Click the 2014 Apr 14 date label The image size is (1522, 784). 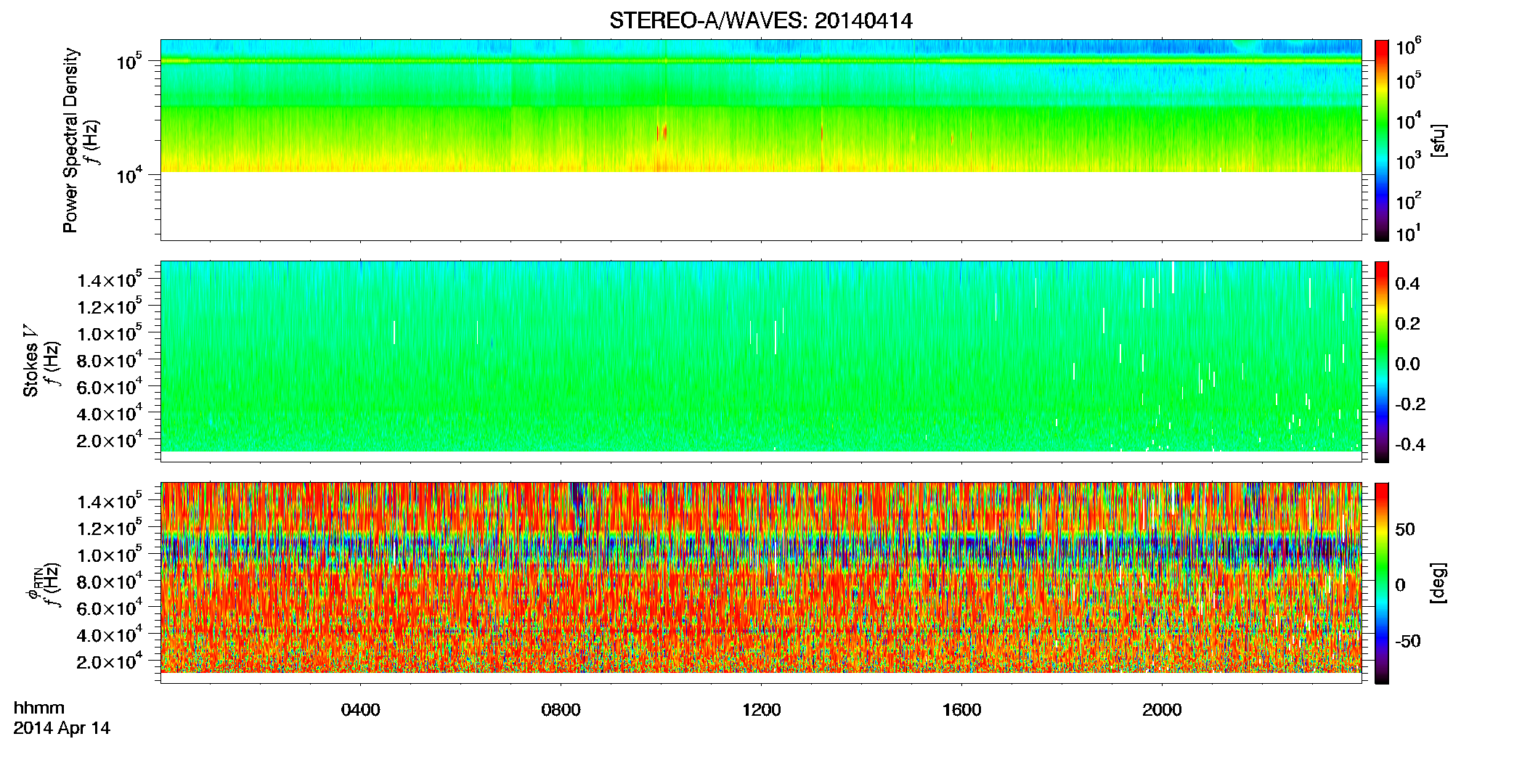pos(62,728)
